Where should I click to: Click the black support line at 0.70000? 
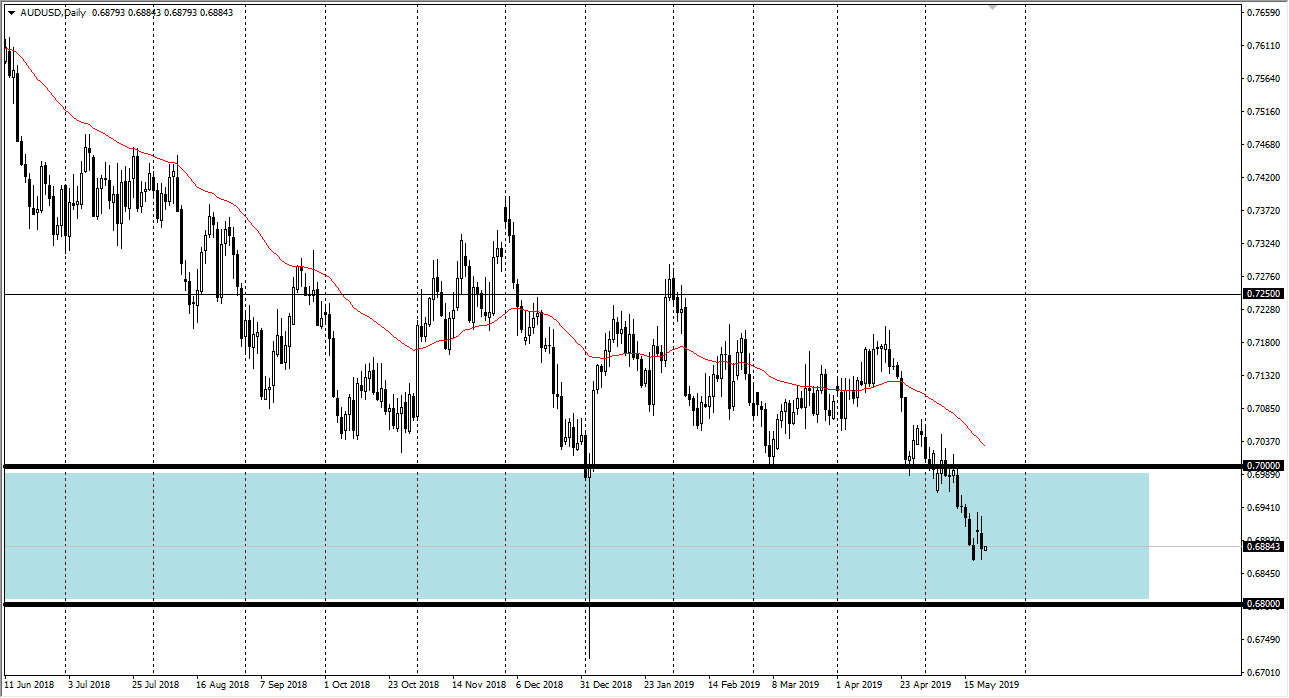400,465
